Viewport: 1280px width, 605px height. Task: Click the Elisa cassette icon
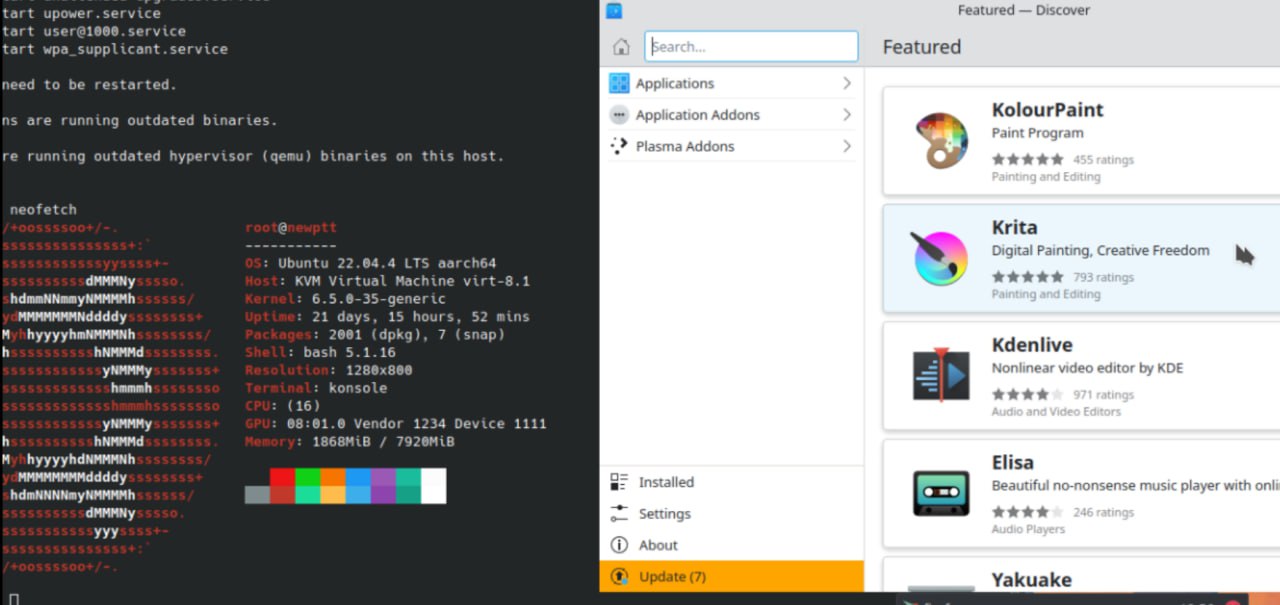[x=941, y=493]
